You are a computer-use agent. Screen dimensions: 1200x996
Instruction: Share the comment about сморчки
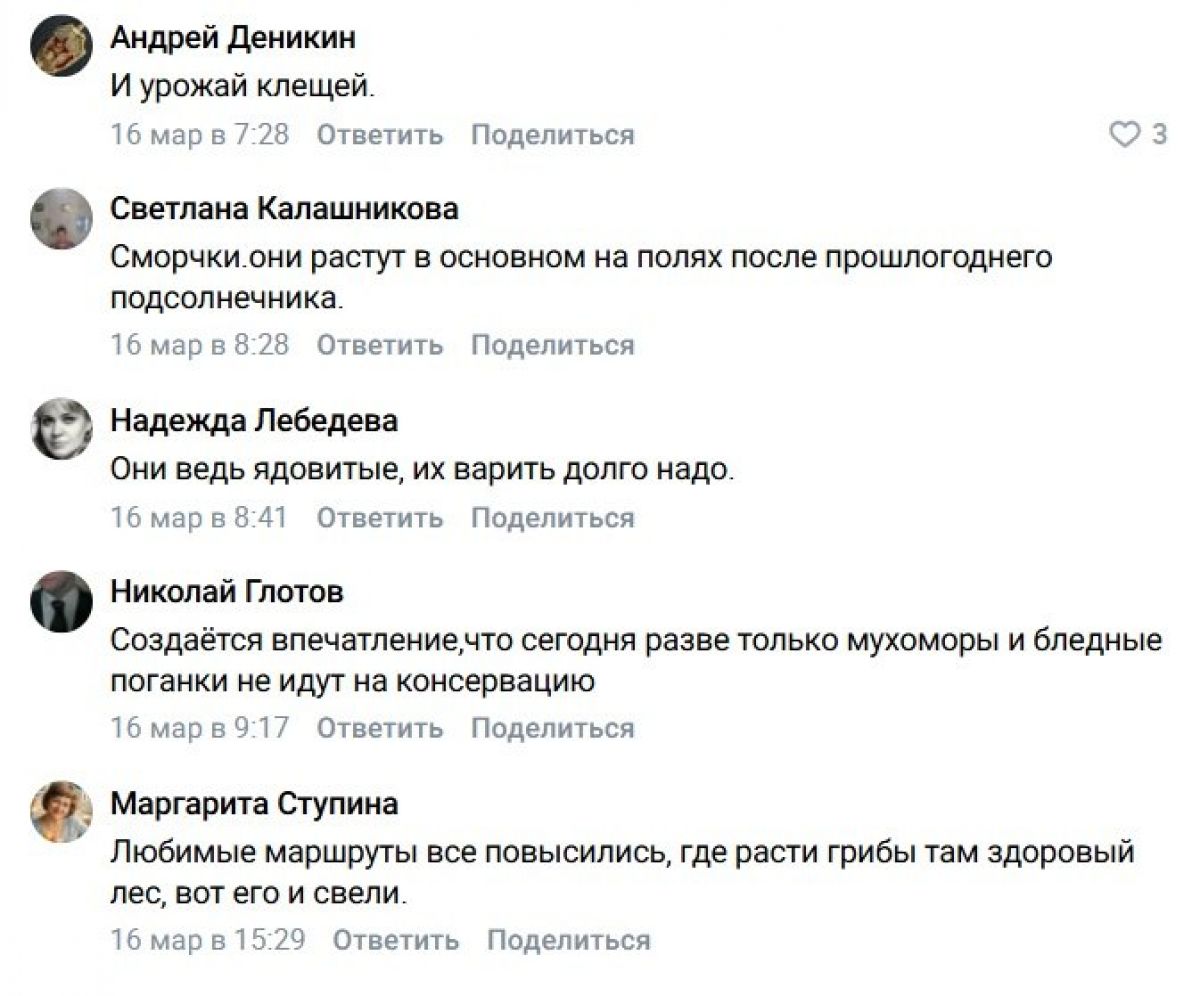point(552,346)
